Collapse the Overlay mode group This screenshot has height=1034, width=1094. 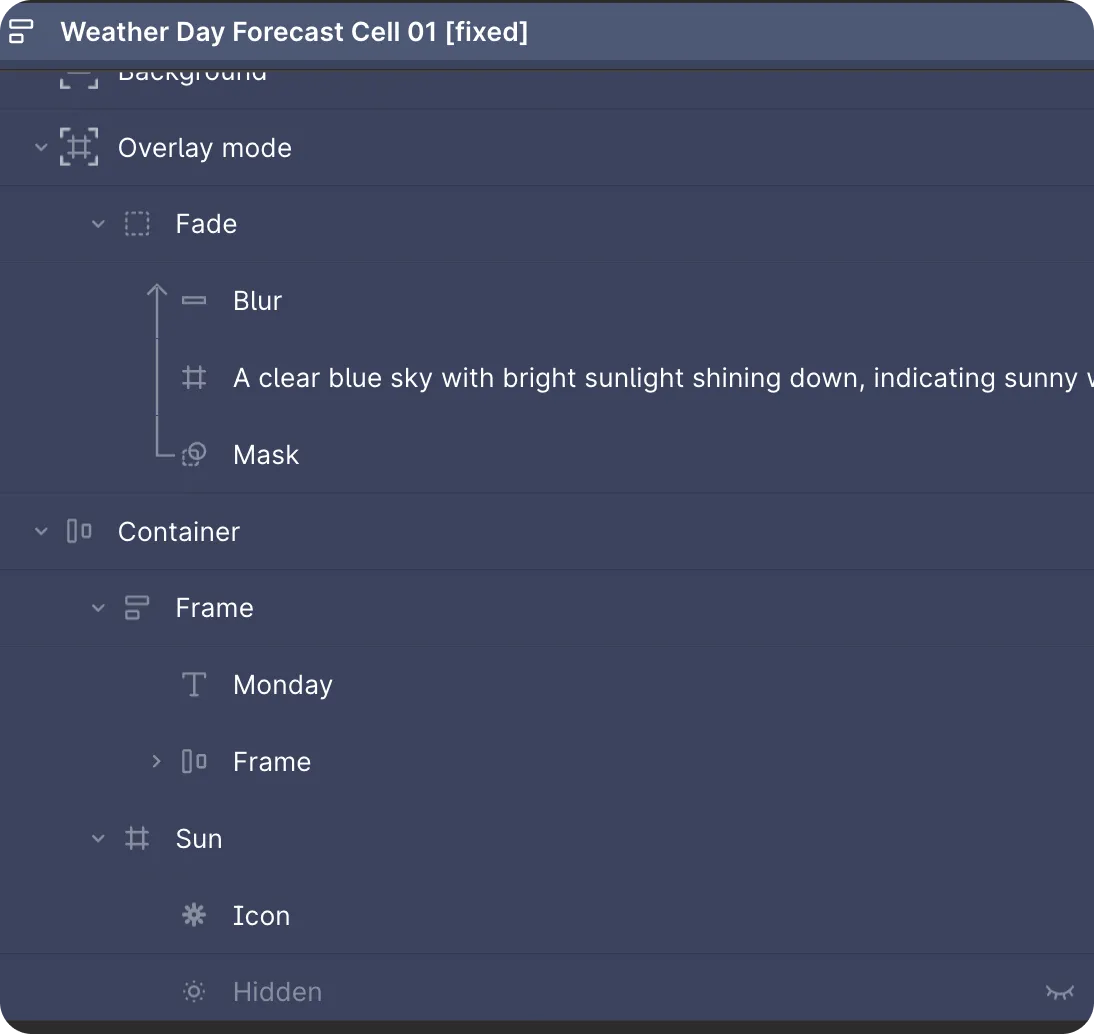pyautogui.click(x=41, y=147)
